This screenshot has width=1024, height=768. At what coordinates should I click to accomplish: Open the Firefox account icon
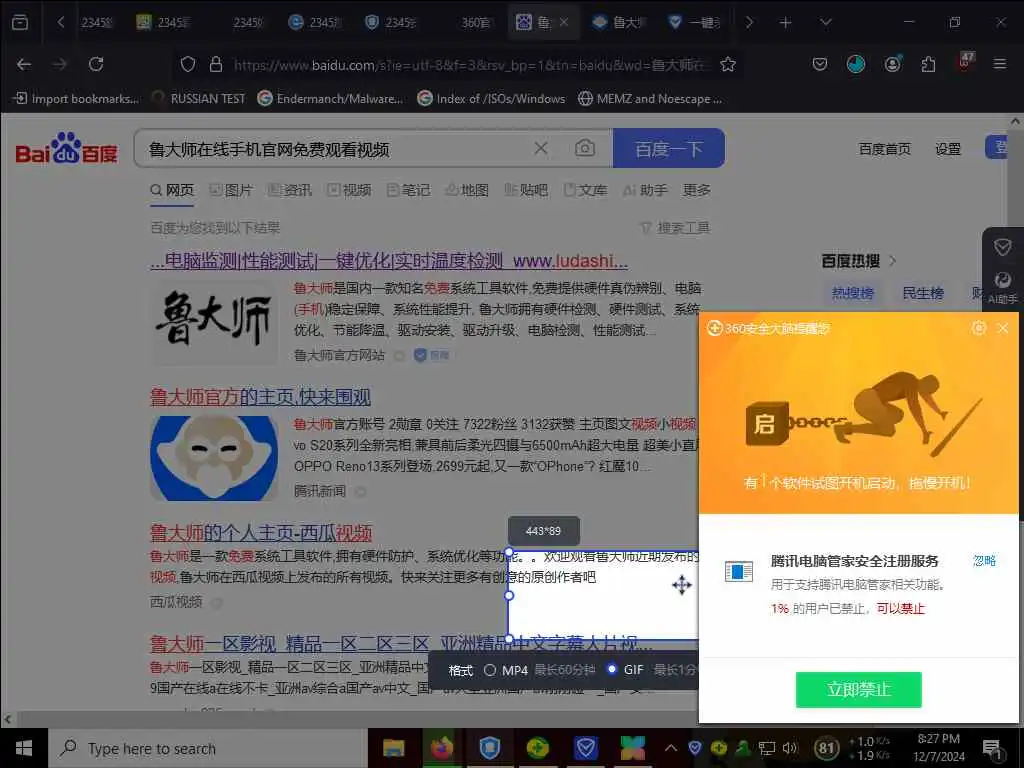[x=892, y=64]
